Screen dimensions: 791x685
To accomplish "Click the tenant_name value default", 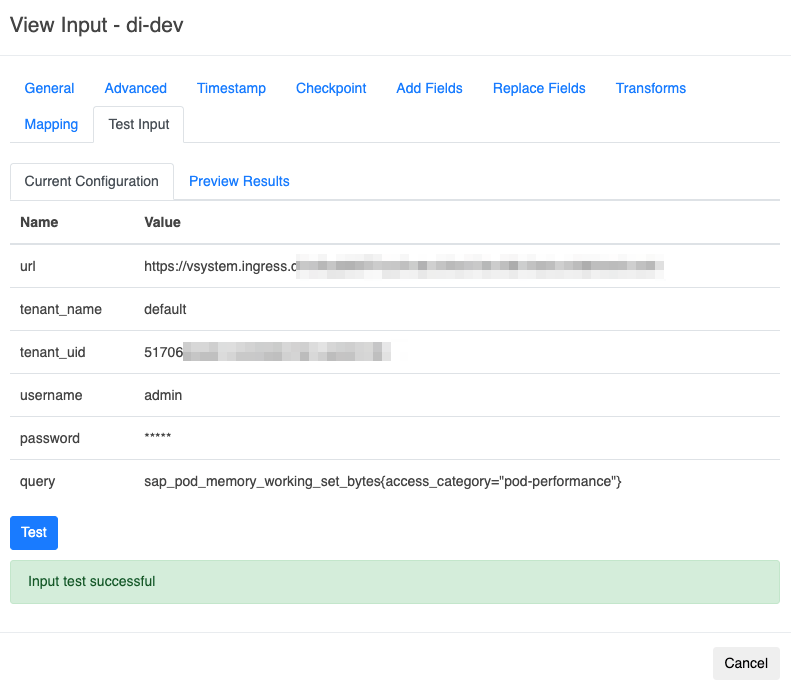I will coord(165,309).
